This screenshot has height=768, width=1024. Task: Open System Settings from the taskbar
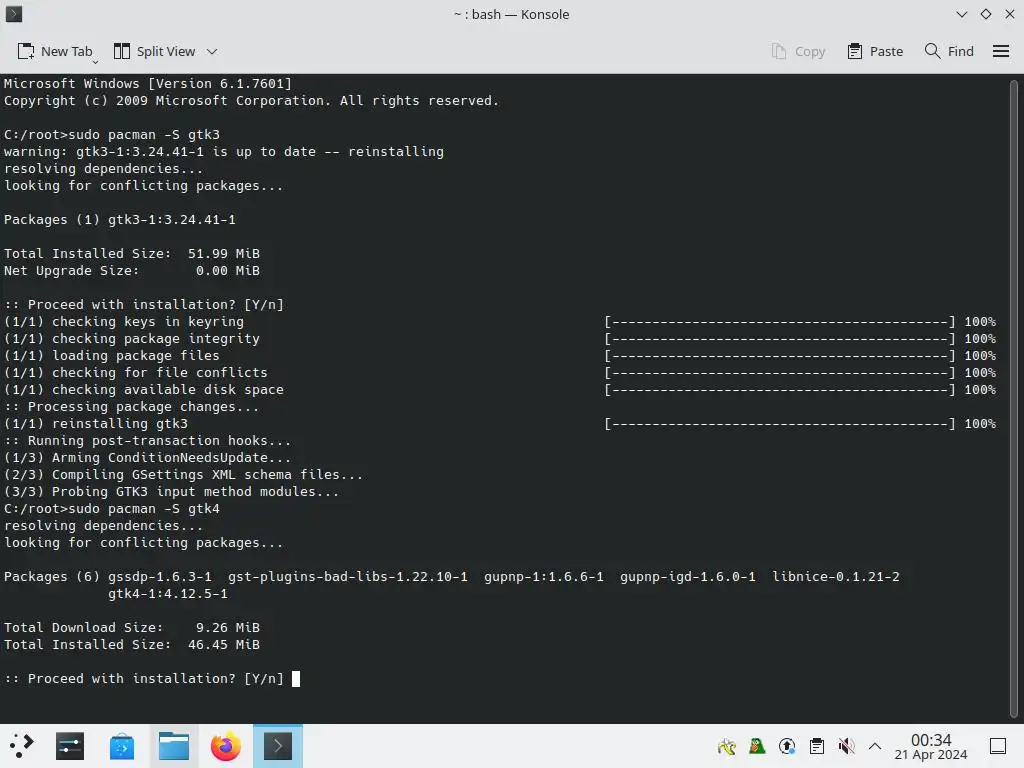pyautogui.click(x=70, y=746)
